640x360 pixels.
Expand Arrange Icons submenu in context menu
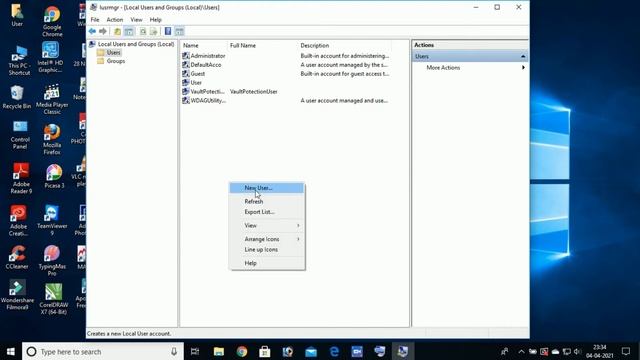point(267,239)
